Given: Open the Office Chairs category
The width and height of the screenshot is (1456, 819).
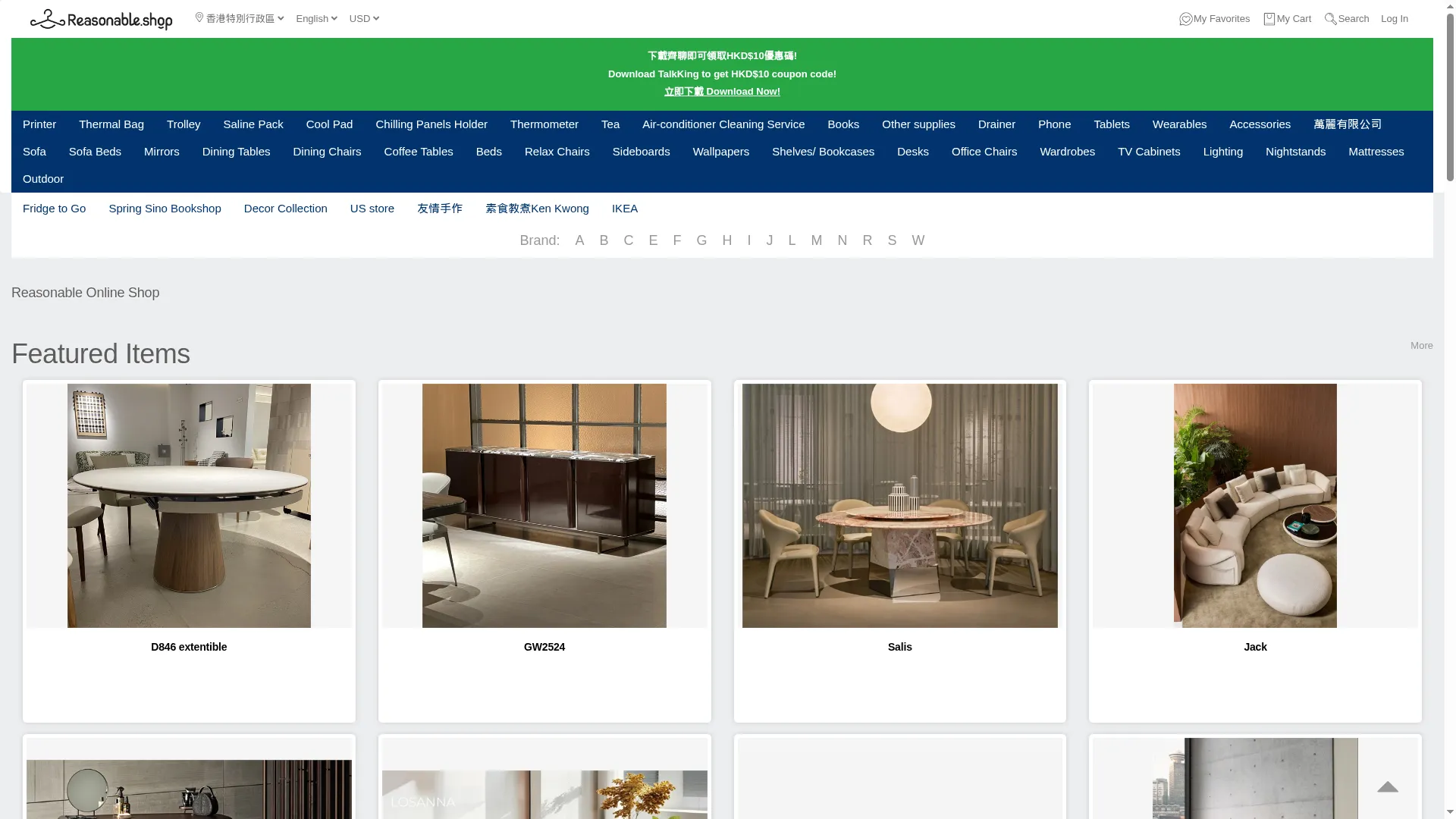Looking at the screenshot, I should (984, 152).
